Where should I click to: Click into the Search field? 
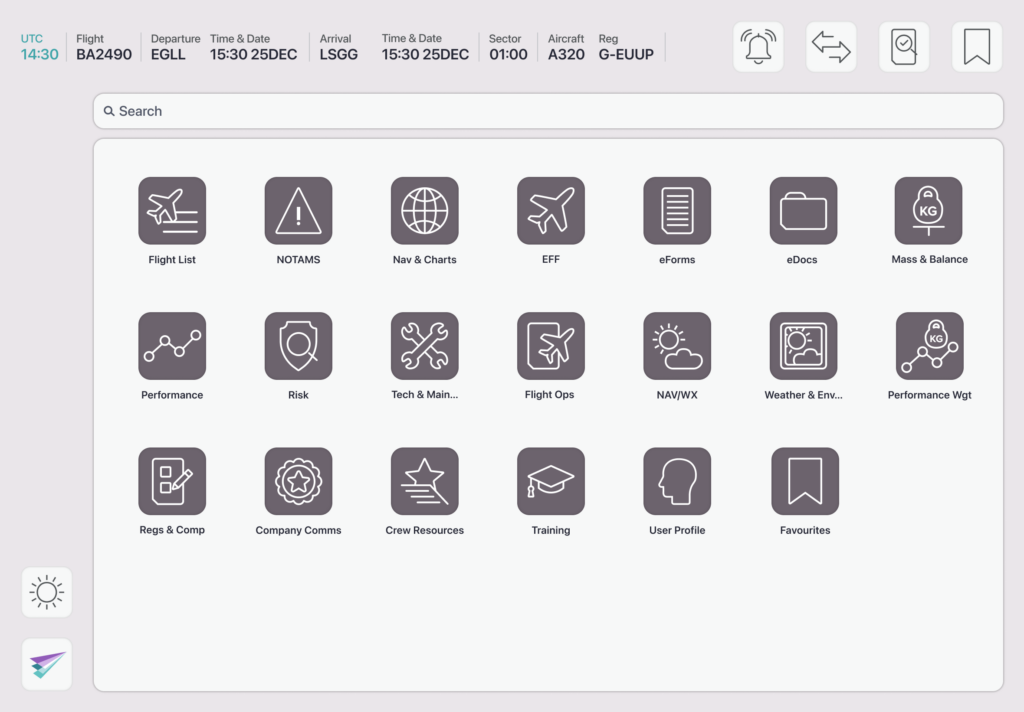click(548, 111)
